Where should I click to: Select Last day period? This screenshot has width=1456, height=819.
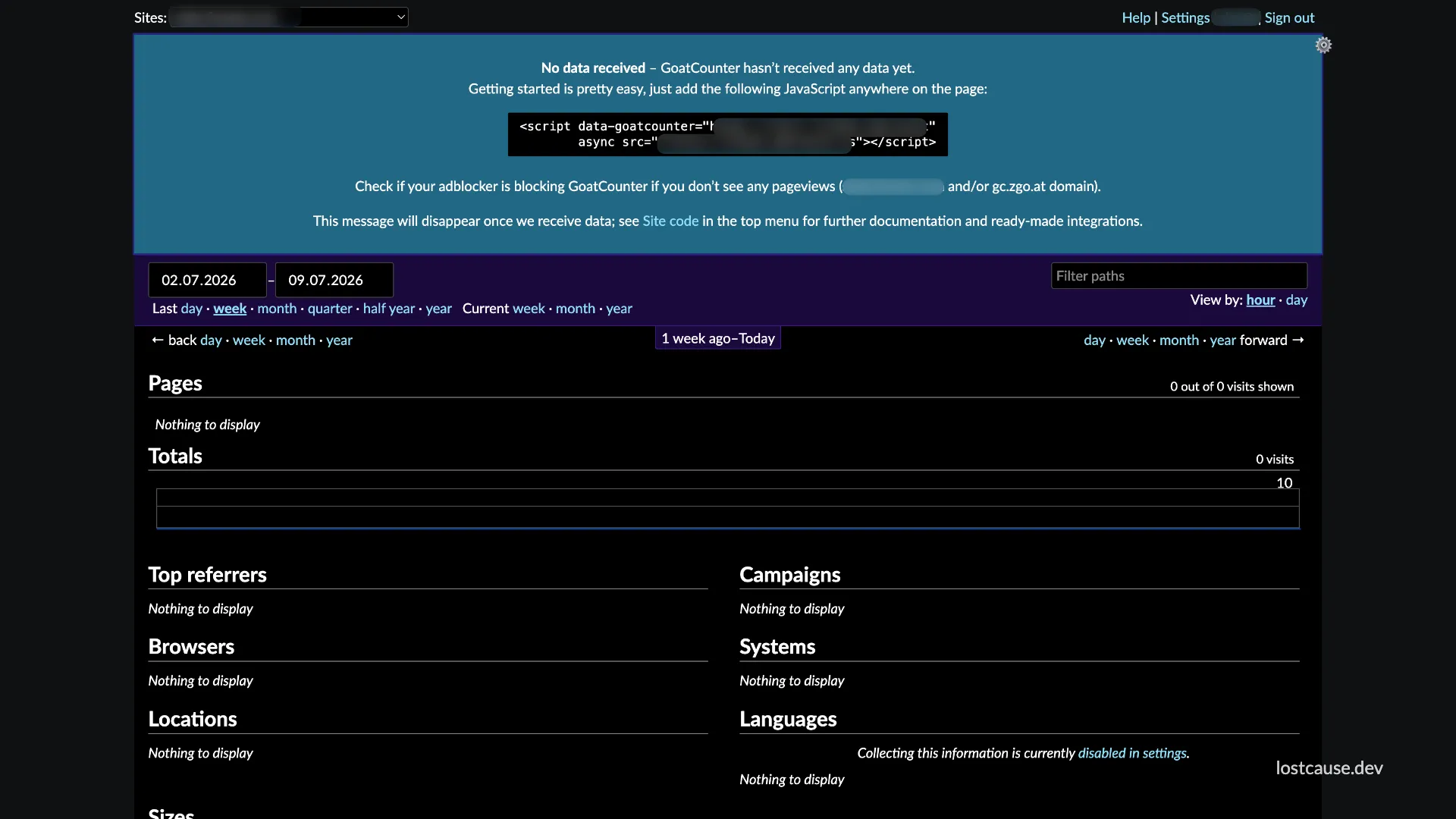(191, 309)
